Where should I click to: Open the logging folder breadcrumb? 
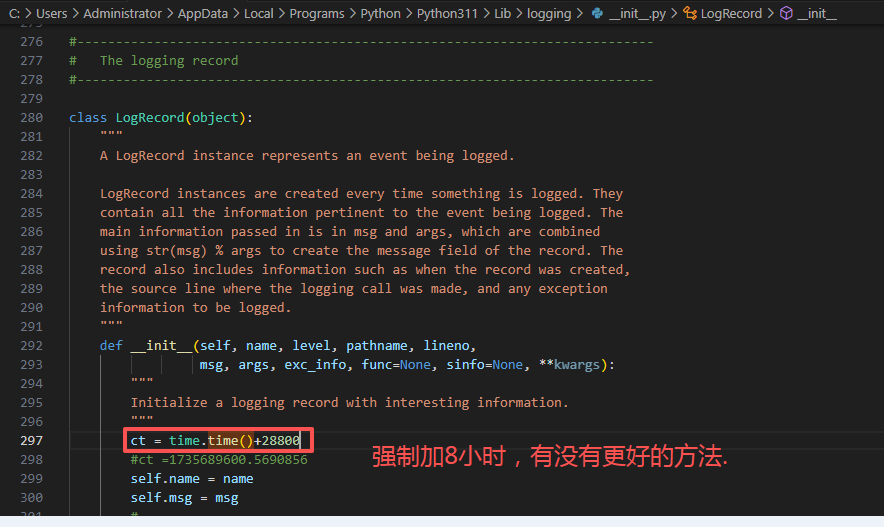(549, 14)
